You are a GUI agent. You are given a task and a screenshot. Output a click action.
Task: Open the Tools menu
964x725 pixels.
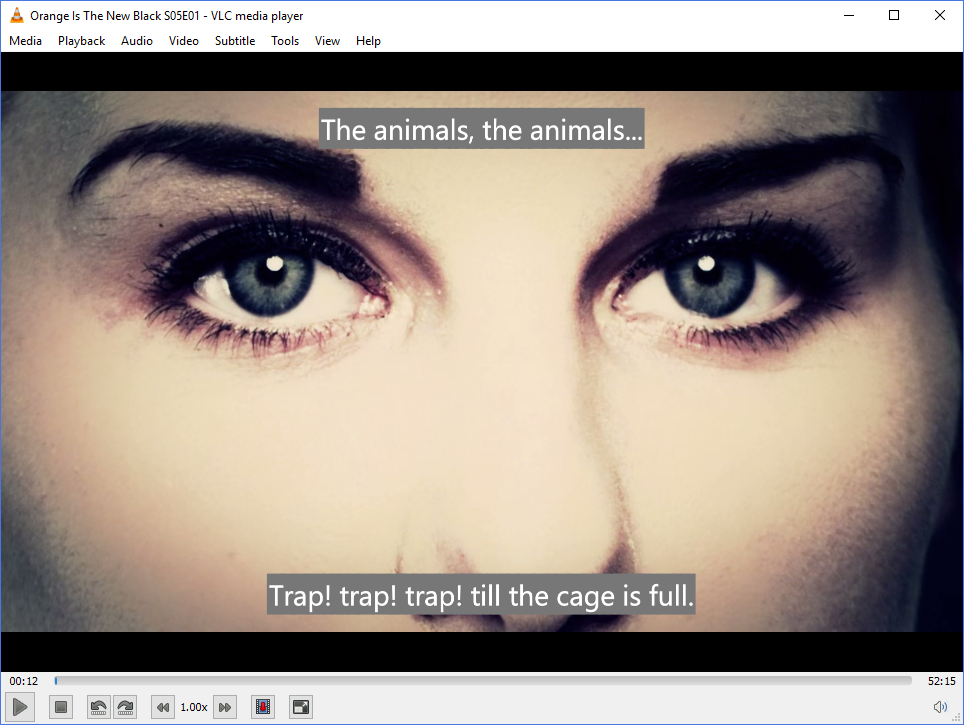(285, 41)
